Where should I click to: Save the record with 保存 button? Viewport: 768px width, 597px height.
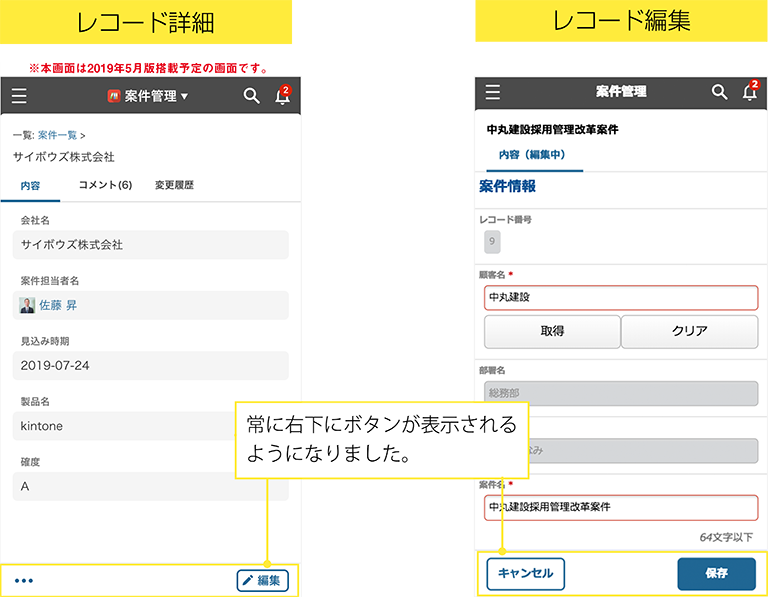coord(717,573)
